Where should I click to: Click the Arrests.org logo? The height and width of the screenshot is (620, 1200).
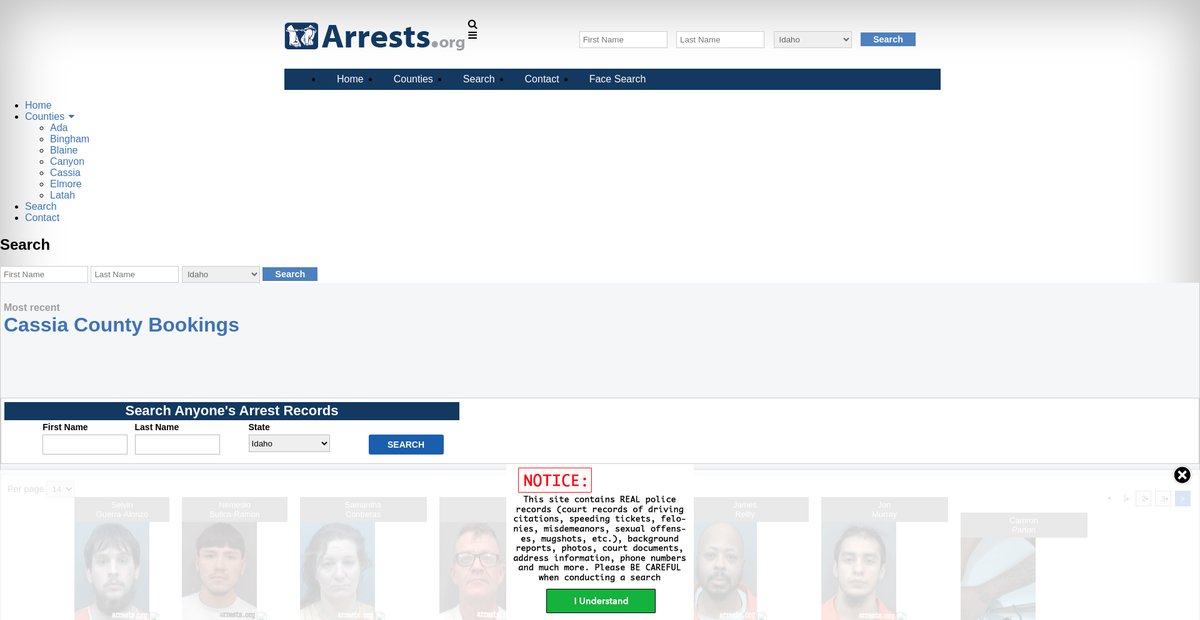(x=375, y=37)
